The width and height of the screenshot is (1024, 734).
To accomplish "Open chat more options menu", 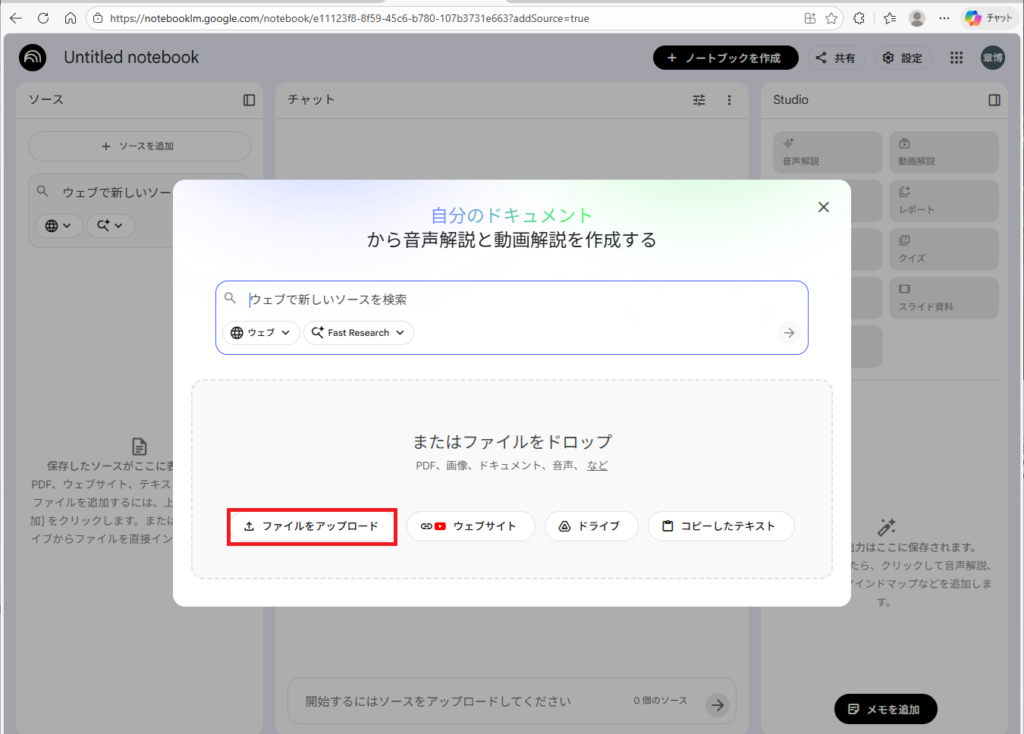I will click(x=729, y=100).
